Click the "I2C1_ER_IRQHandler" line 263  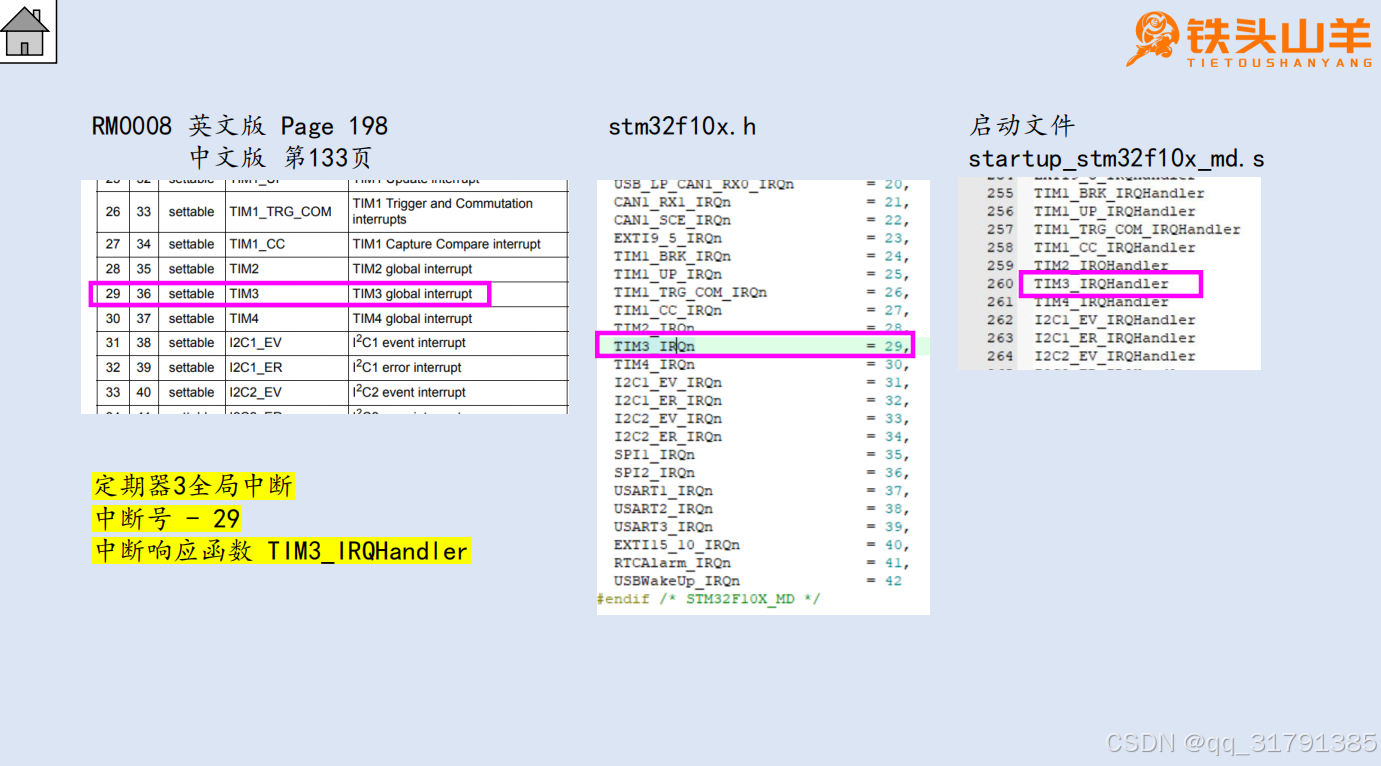click(x=1114, y=338)
